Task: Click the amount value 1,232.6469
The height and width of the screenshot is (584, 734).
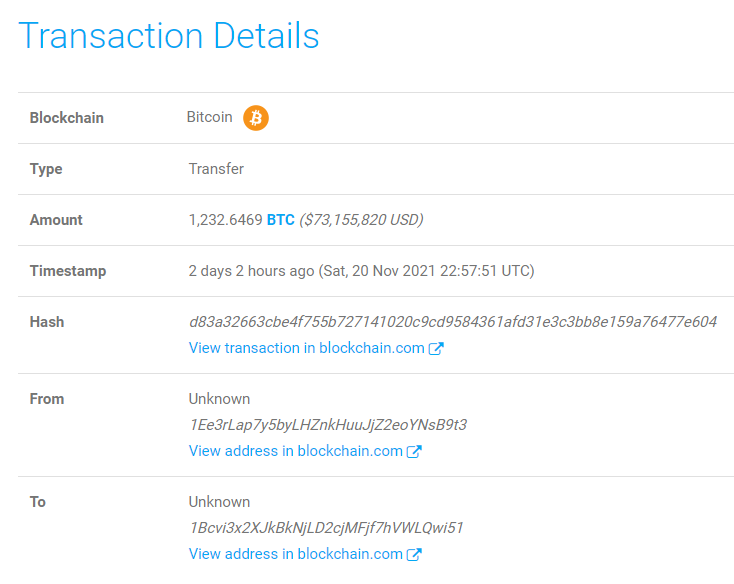Action: (x=225, y=220)
